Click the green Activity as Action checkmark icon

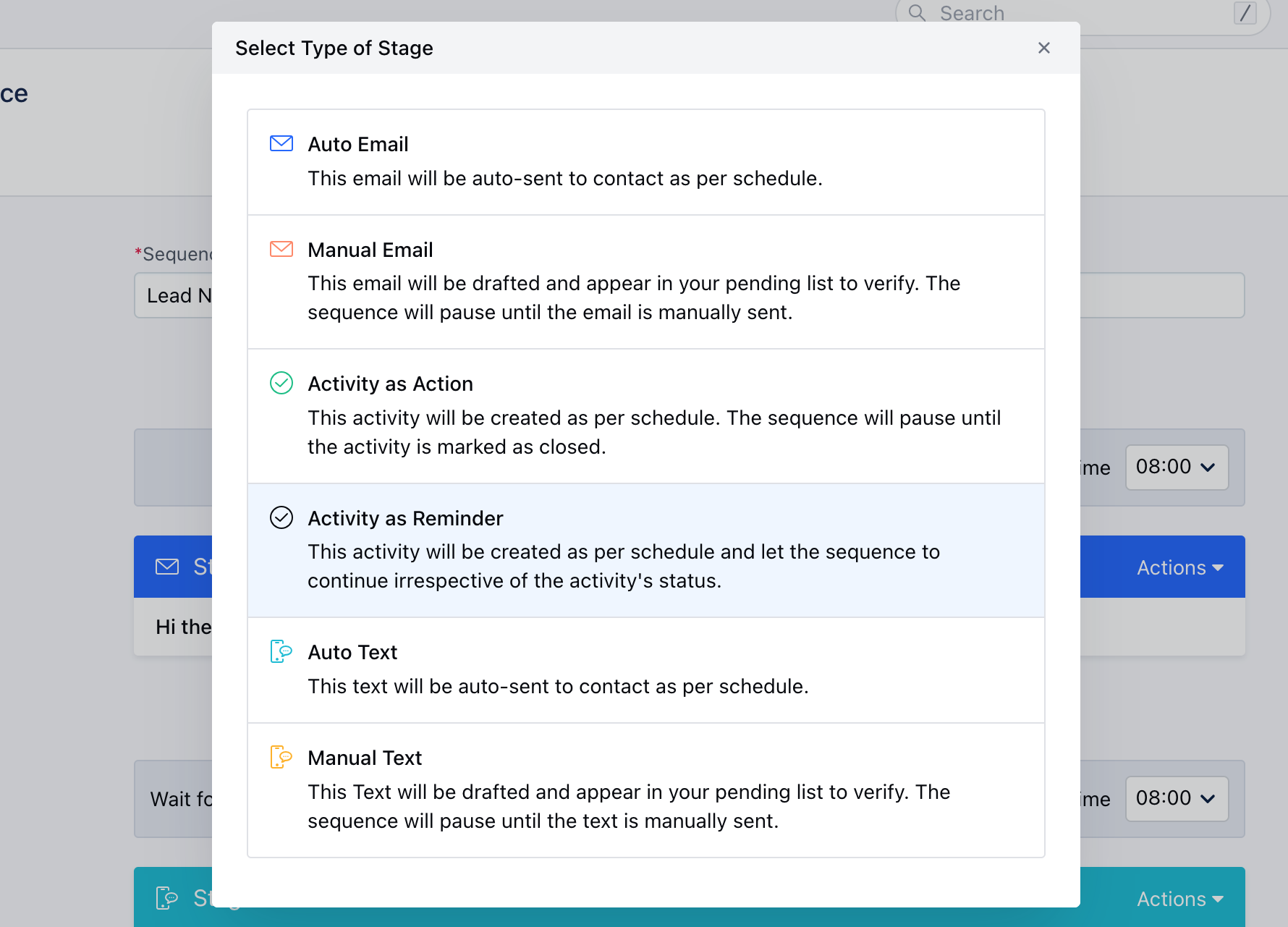click(x=281, y=383)
